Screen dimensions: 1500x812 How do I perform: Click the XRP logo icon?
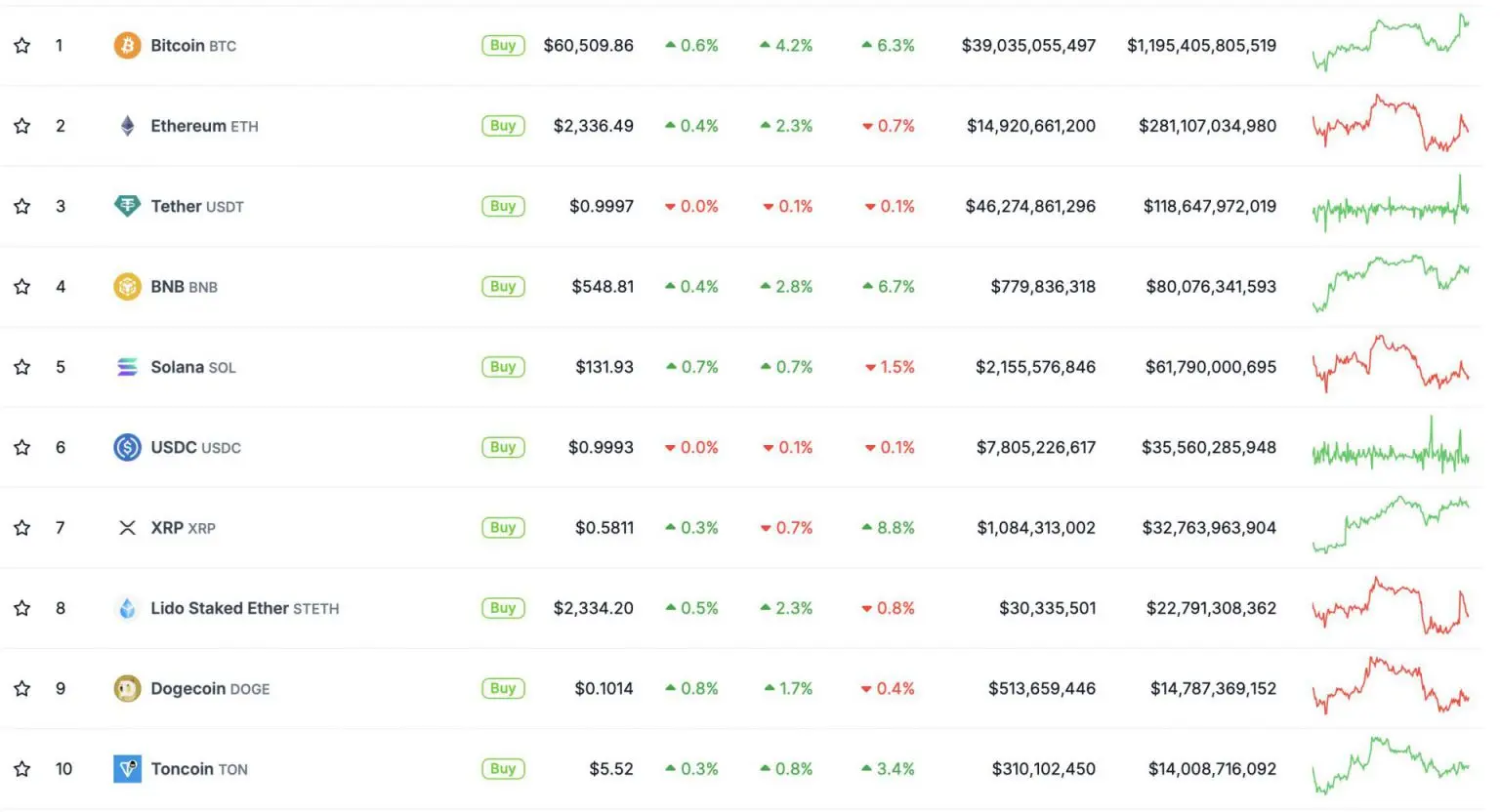click(127, 528)
